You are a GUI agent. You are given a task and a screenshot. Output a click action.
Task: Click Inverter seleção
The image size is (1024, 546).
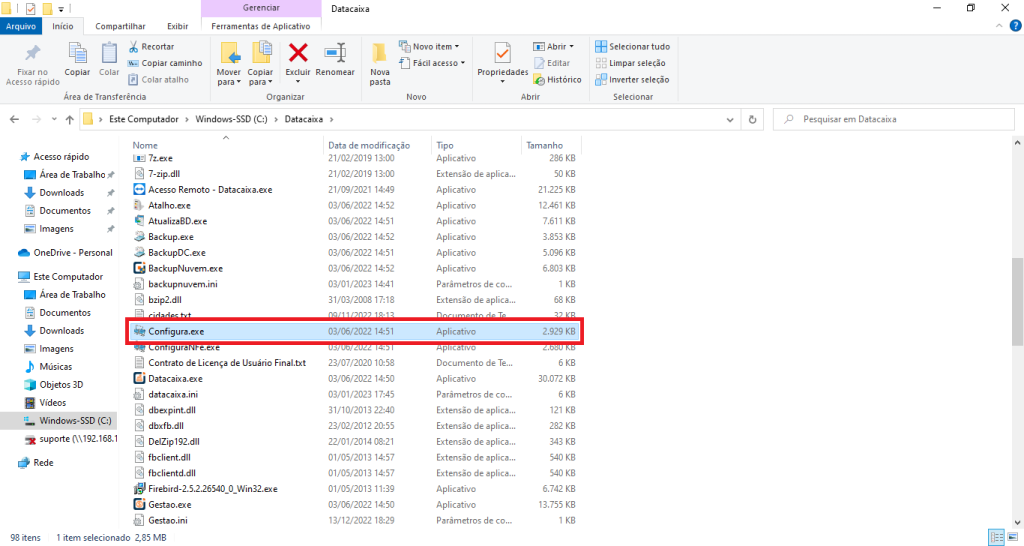(x=632, y=80)
